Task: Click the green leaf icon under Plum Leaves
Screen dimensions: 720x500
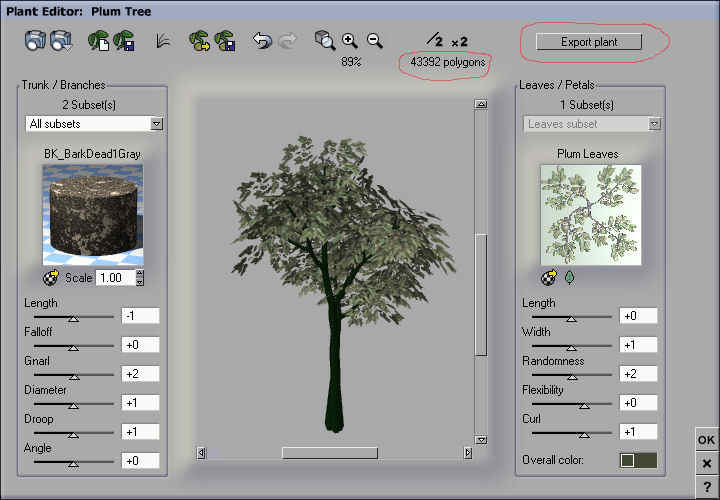Action: click(x=569, y=277)
